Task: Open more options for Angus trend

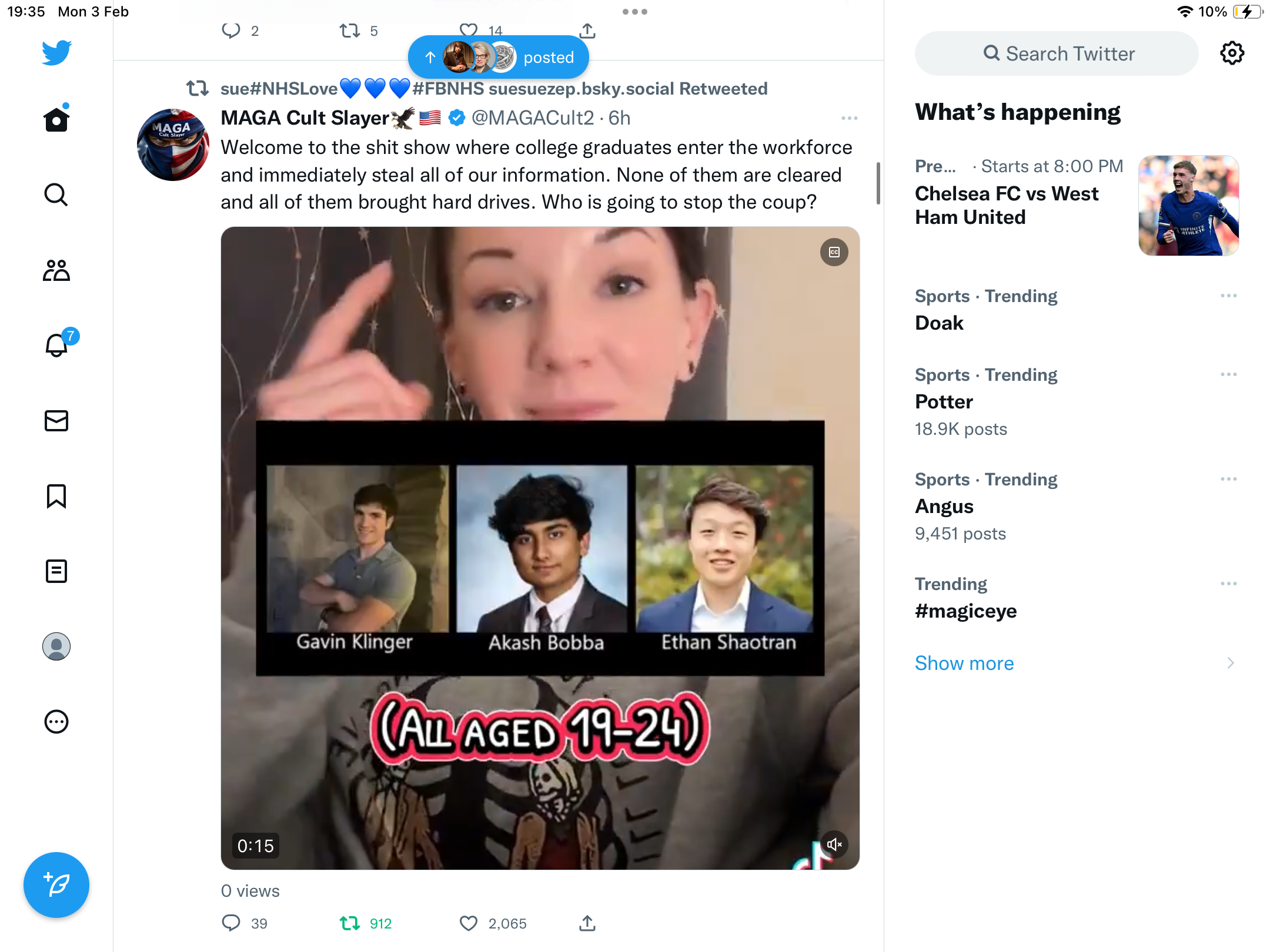Action: point(1228,479)
